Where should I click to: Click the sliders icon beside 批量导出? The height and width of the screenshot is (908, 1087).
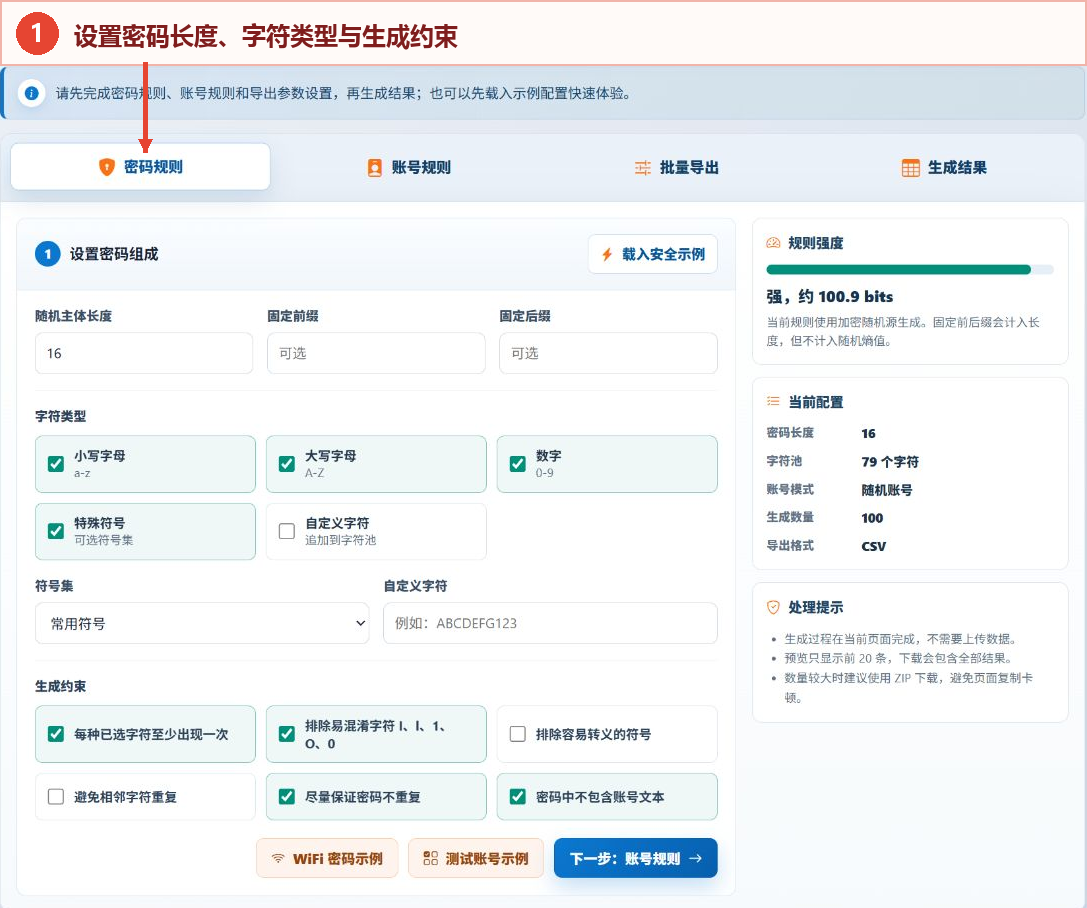(x=643, y=168)
